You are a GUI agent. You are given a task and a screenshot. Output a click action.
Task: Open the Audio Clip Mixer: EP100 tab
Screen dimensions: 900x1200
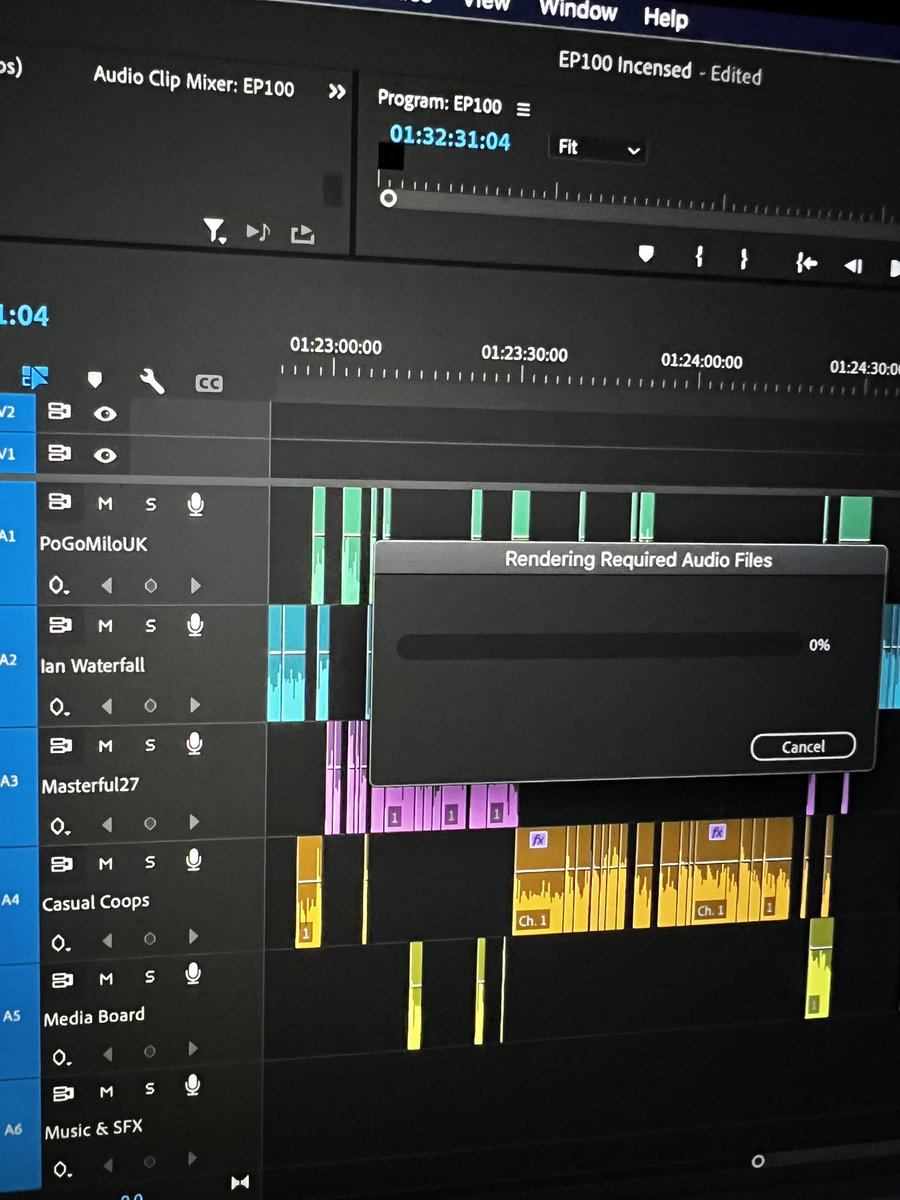[194, 82]
